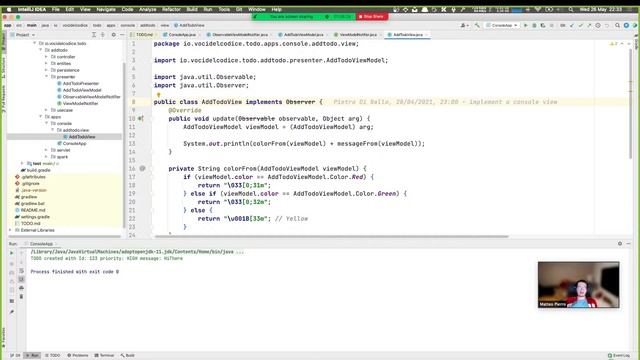Open Event Log in status bar
The height and width of the screenshot is (360, 640).
(619, 356)
